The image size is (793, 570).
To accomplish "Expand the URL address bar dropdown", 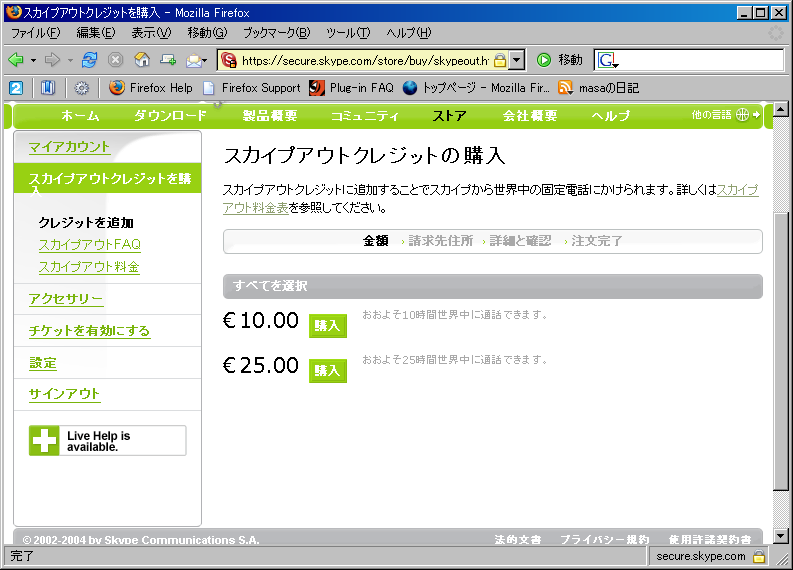I will coord(516,60).
